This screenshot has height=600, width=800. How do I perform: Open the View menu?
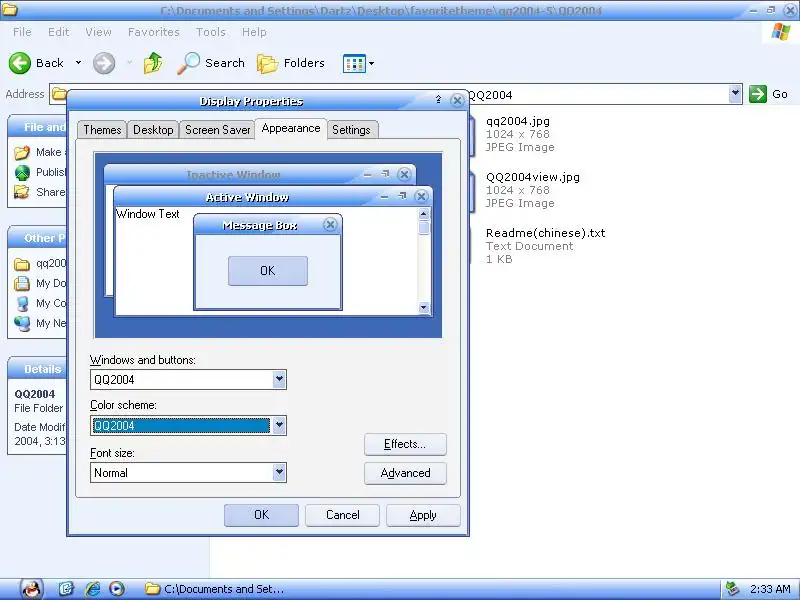click(98, 32)
